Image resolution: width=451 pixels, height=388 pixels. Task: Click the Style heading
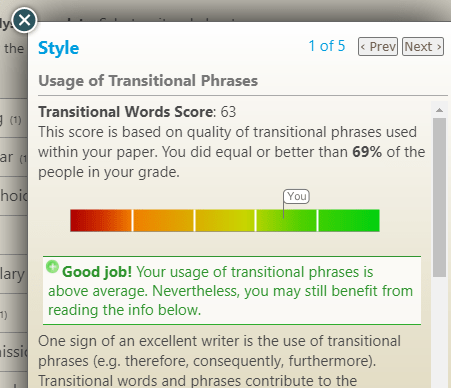pos(59,48)
